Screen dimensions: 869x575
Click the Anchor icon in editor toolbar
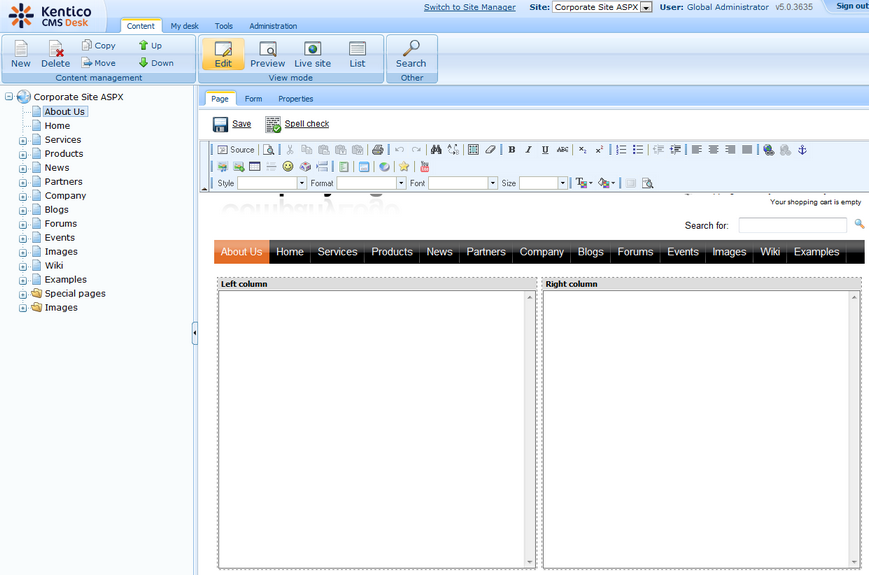pyautogui.click(x=801, y=150)
